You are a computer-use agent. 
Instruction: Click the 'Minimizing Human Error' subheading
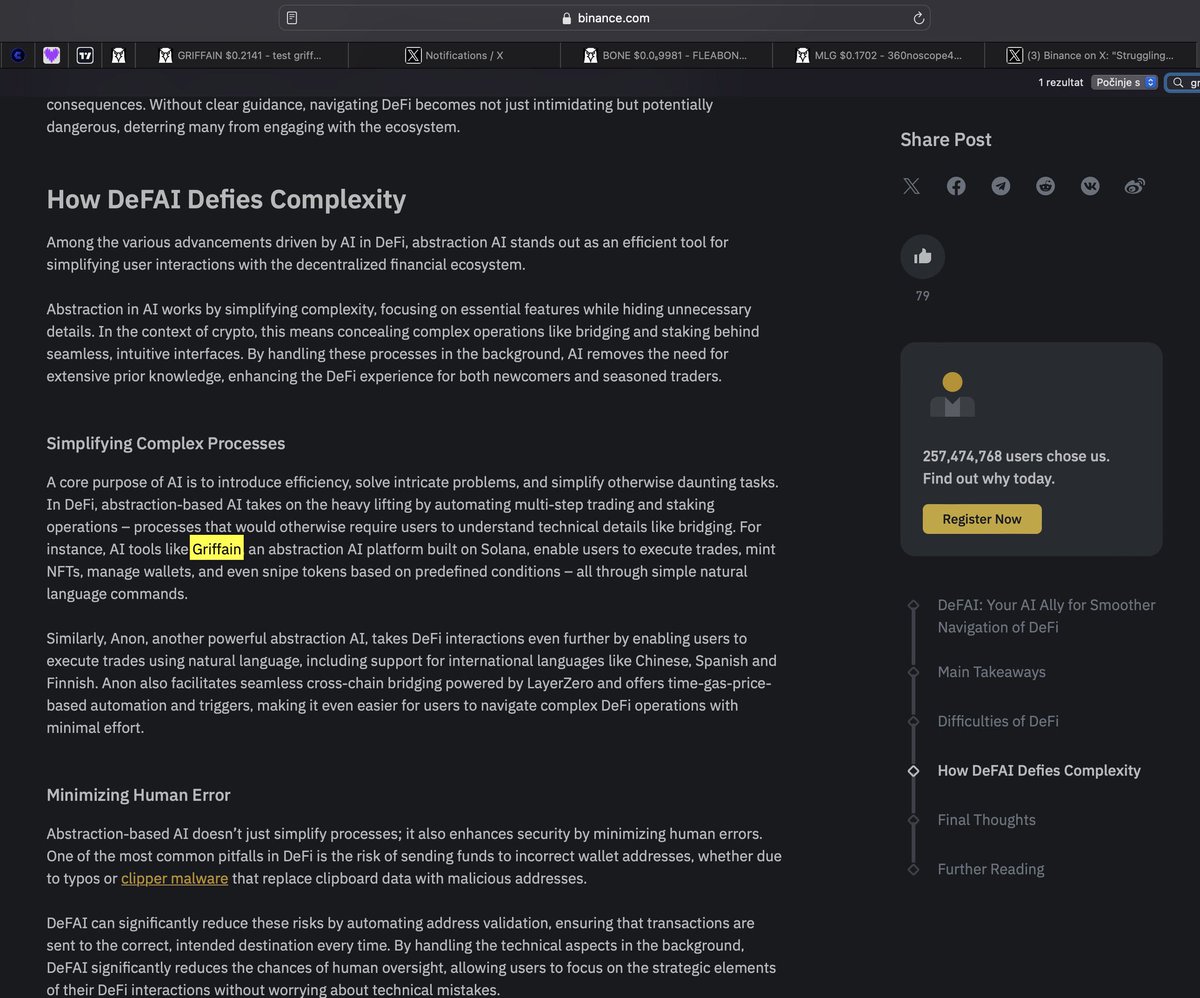[138, 796]
